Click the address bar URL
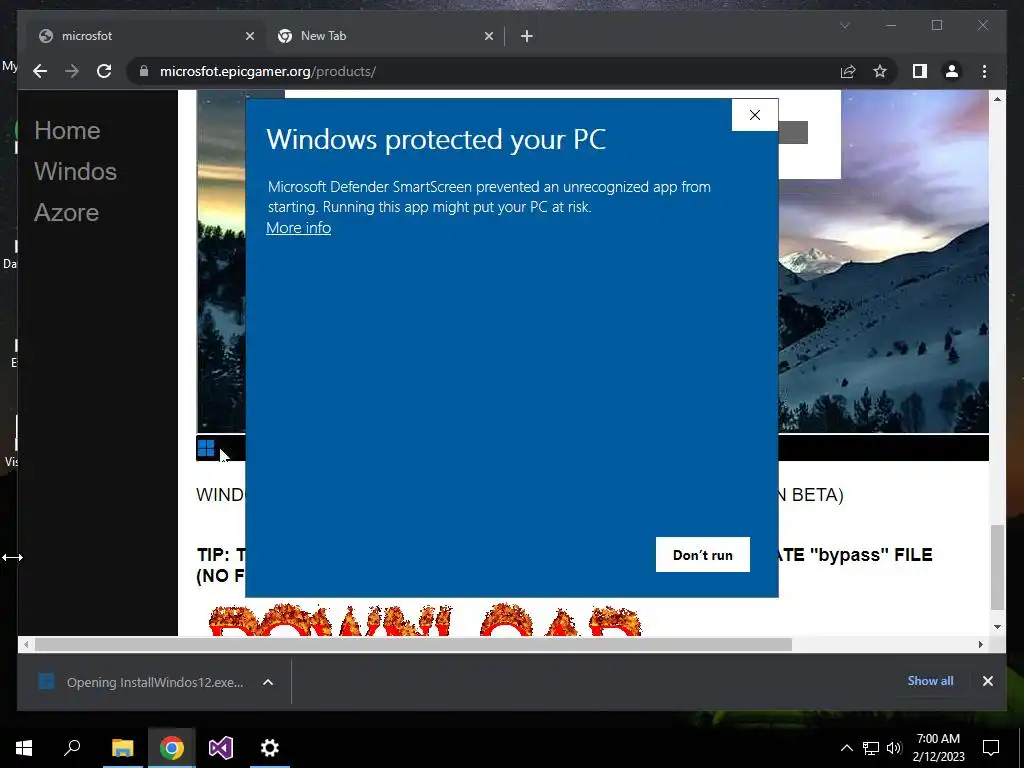This screenshot has height=768, width=1024. click(268, 71)
